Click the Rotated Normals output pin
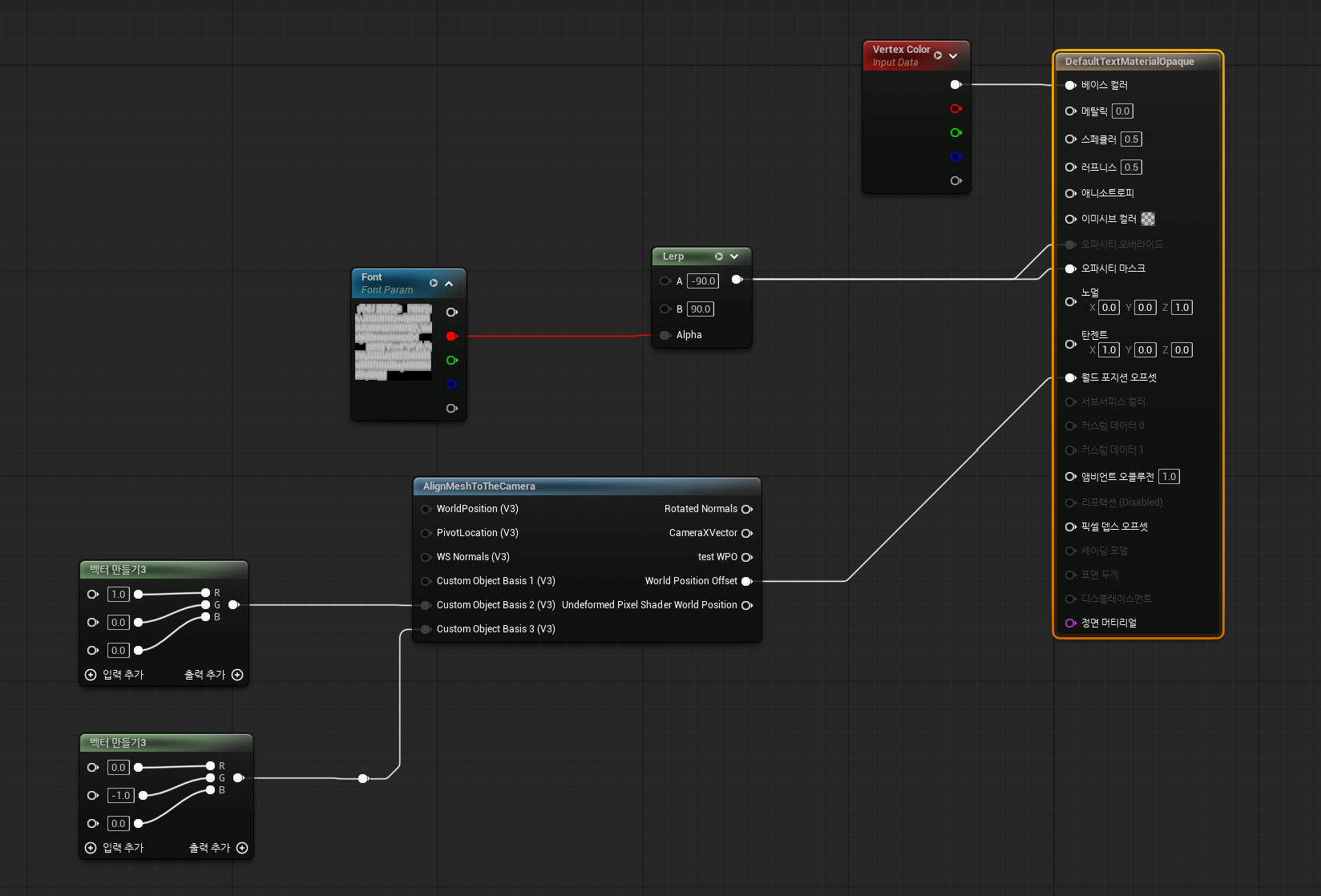Screen dimensions: 1321x896 pos(747,509)
